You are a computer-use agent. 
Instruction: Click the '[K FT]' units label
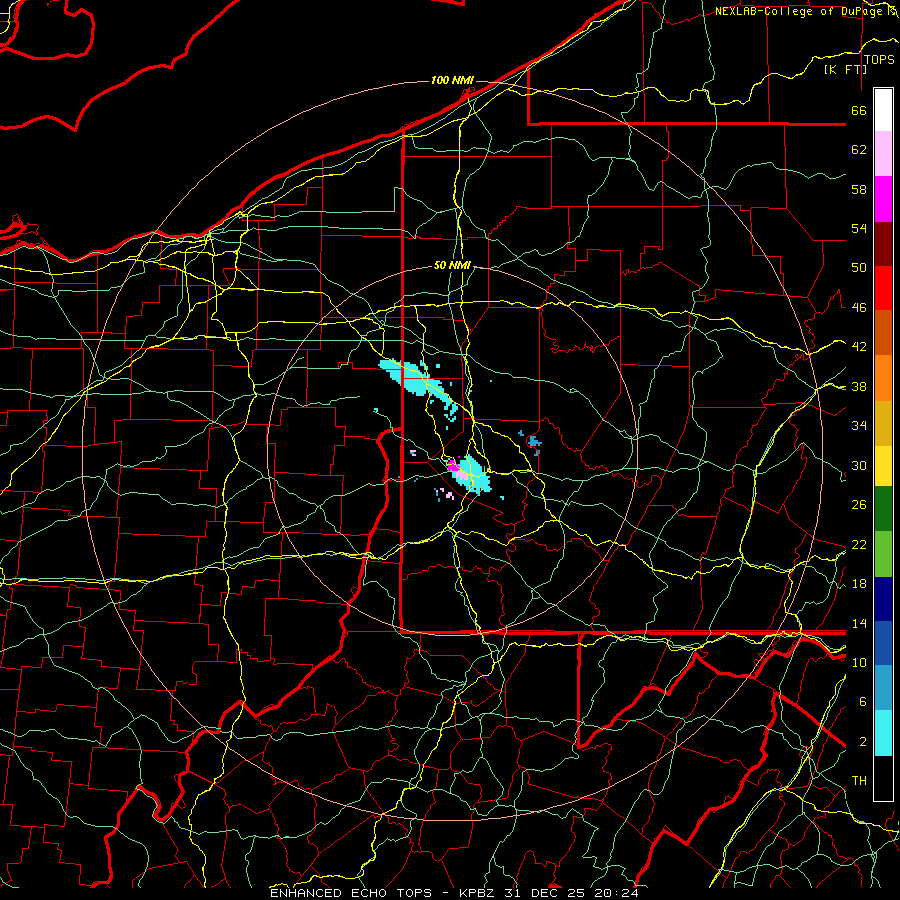coord(845,69)
